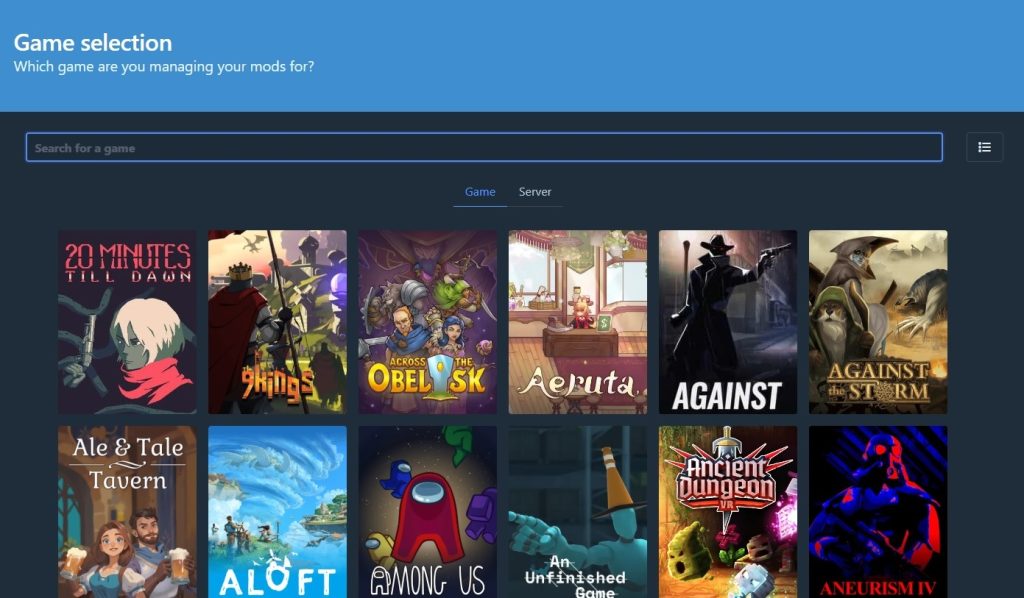Image resolution: width=1024 pixels, height=598 pixels.
Task: Select the Ancient Dungeon VR cover
Action: click(728, 512)
